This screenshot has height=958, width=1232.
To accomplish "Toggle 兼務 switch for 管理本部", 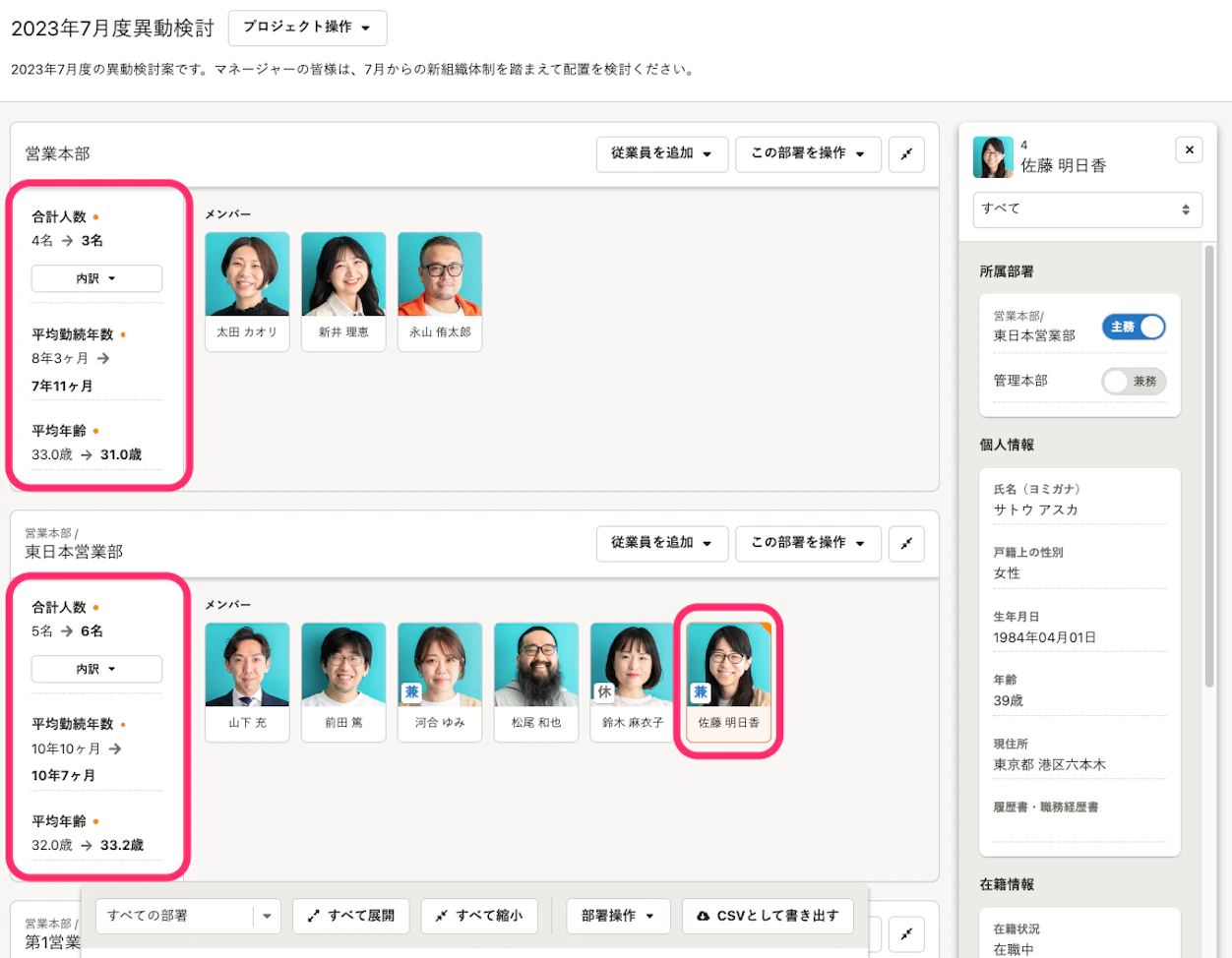I will pyautogui.click(x=1134, y=382).
